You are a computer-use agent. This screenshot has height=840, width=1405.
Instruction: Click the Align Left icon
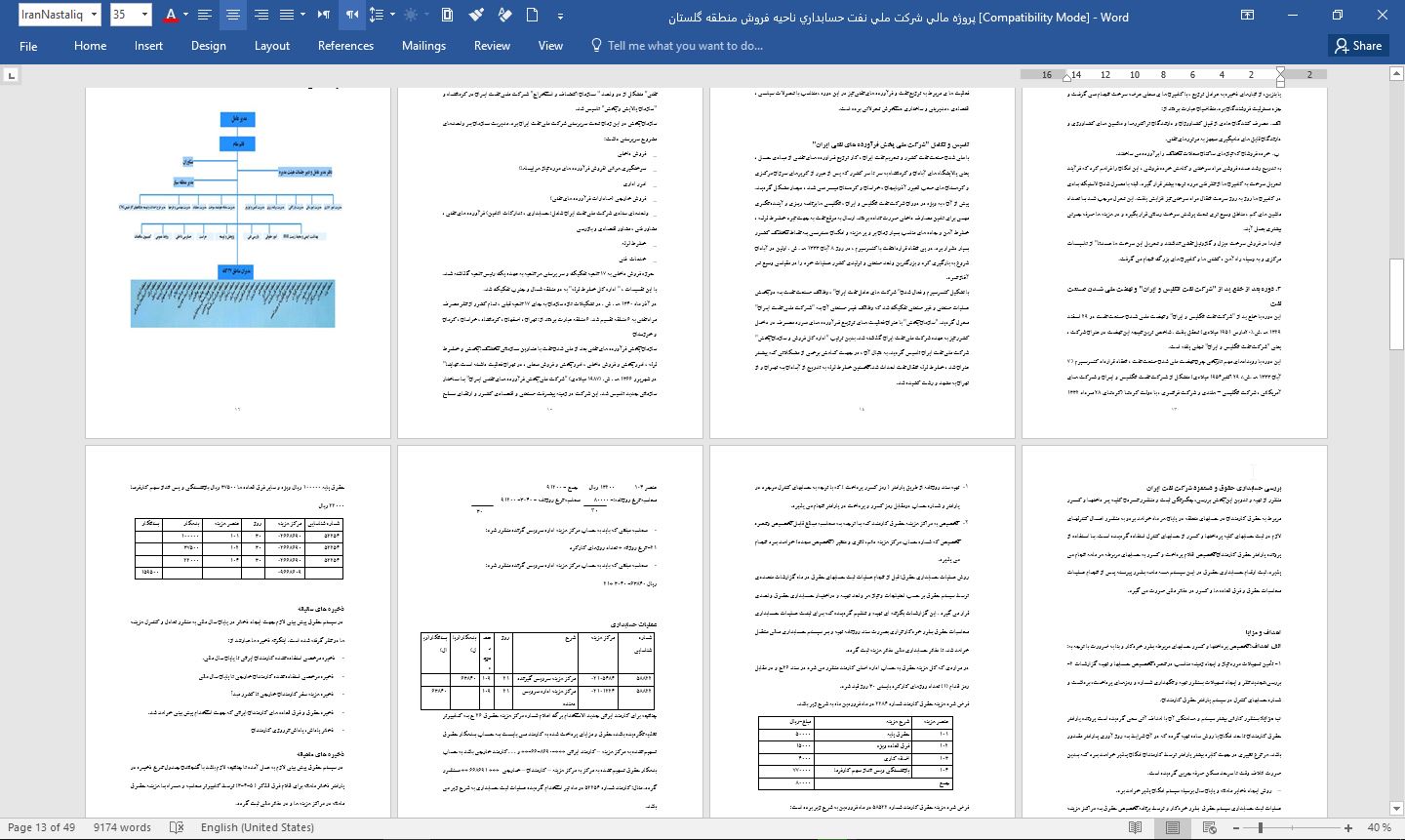204,15
